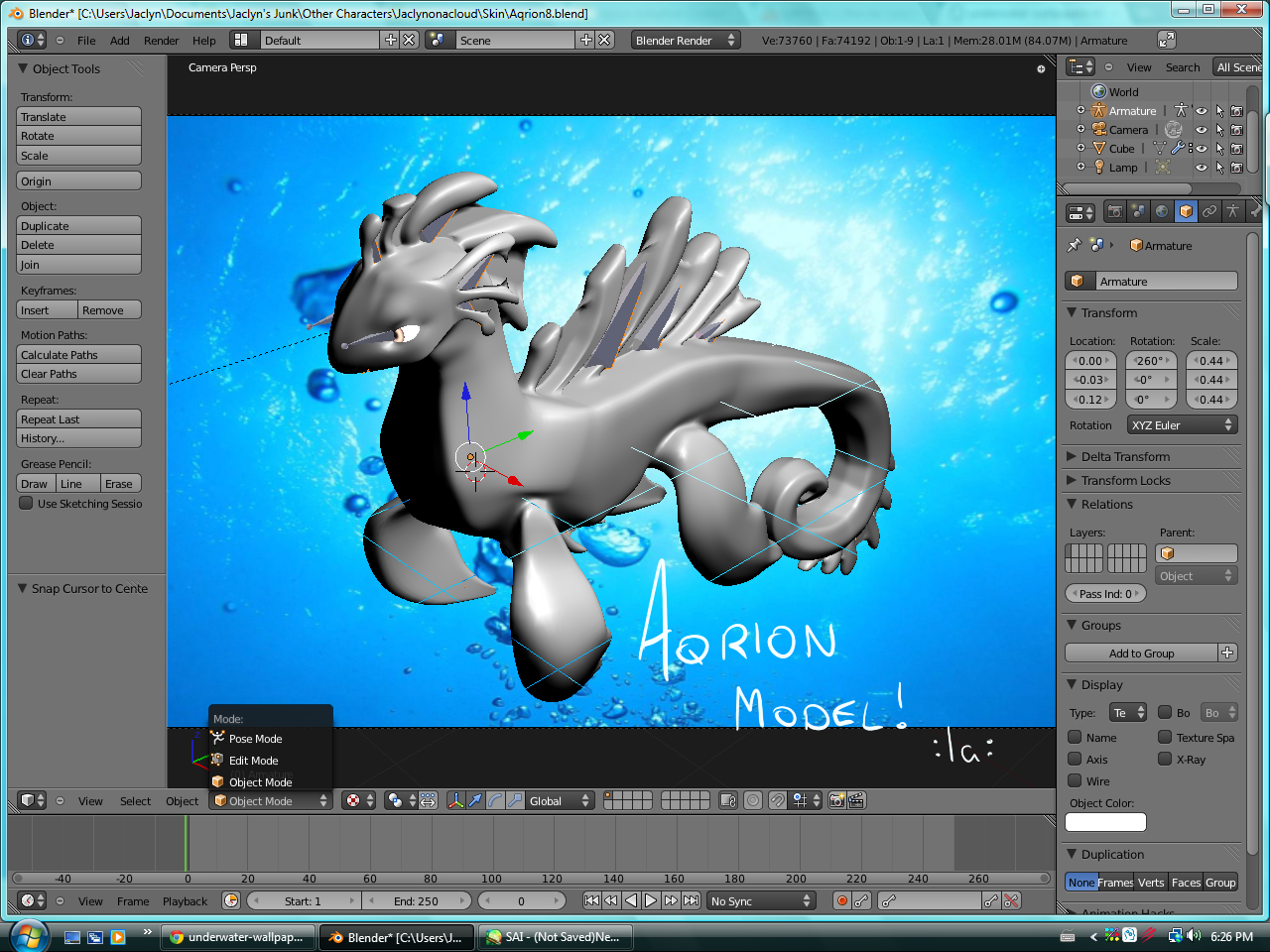
Task: Toggle the 3D manipulator axes icon
Action: (x=455, y=800)
